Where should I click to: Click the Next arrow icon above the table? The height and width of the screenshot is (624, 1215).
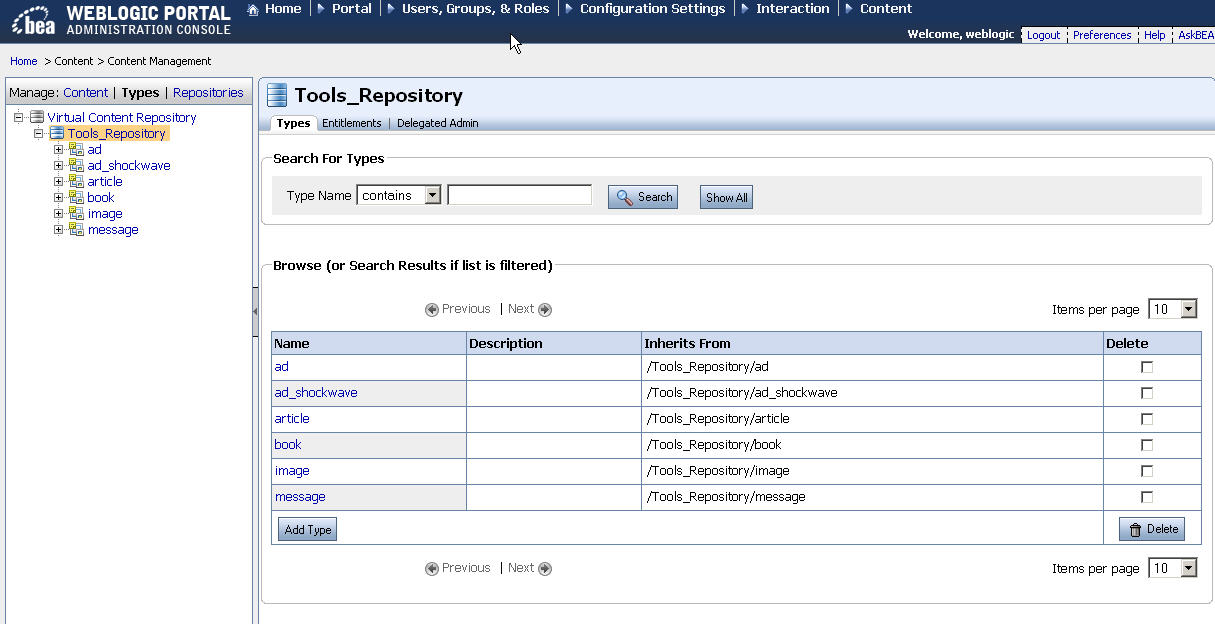click(545, 309)
